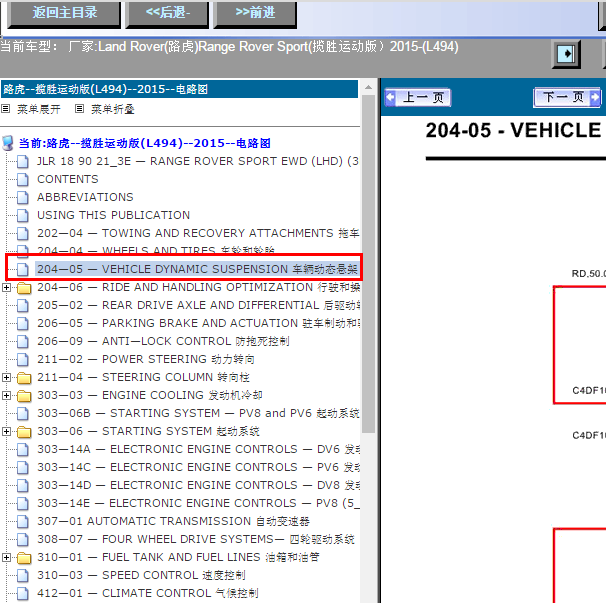Open the CONTENTS document
606x603 pixels.
click(x=68, y=179)
